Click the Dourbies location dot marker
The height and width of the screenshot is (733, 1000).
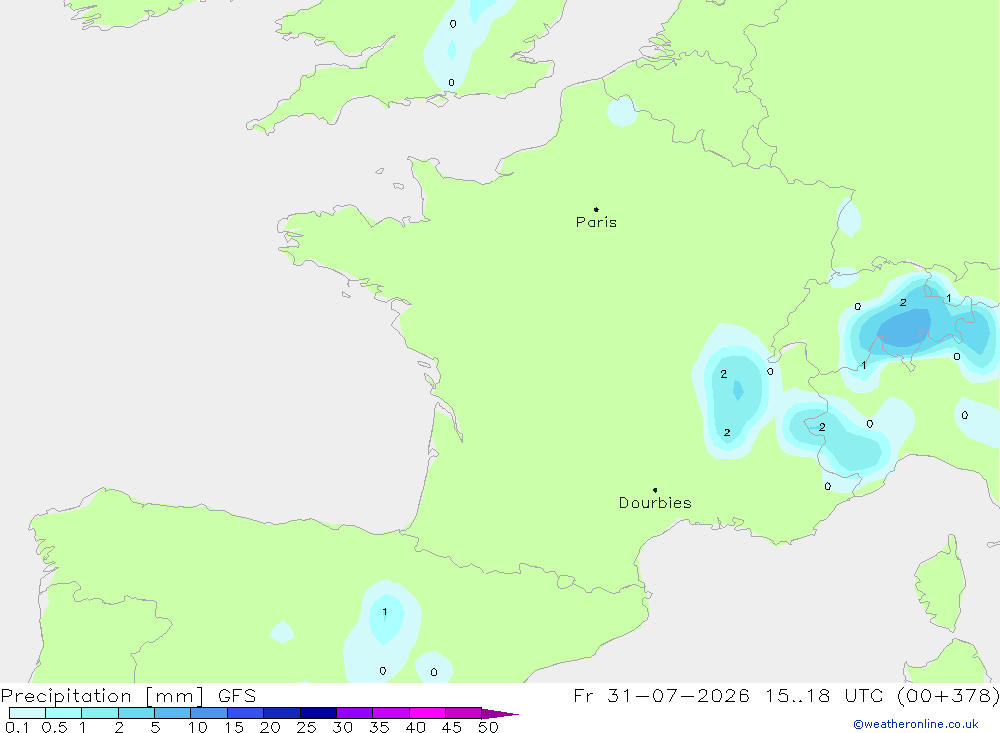(655, 490)
